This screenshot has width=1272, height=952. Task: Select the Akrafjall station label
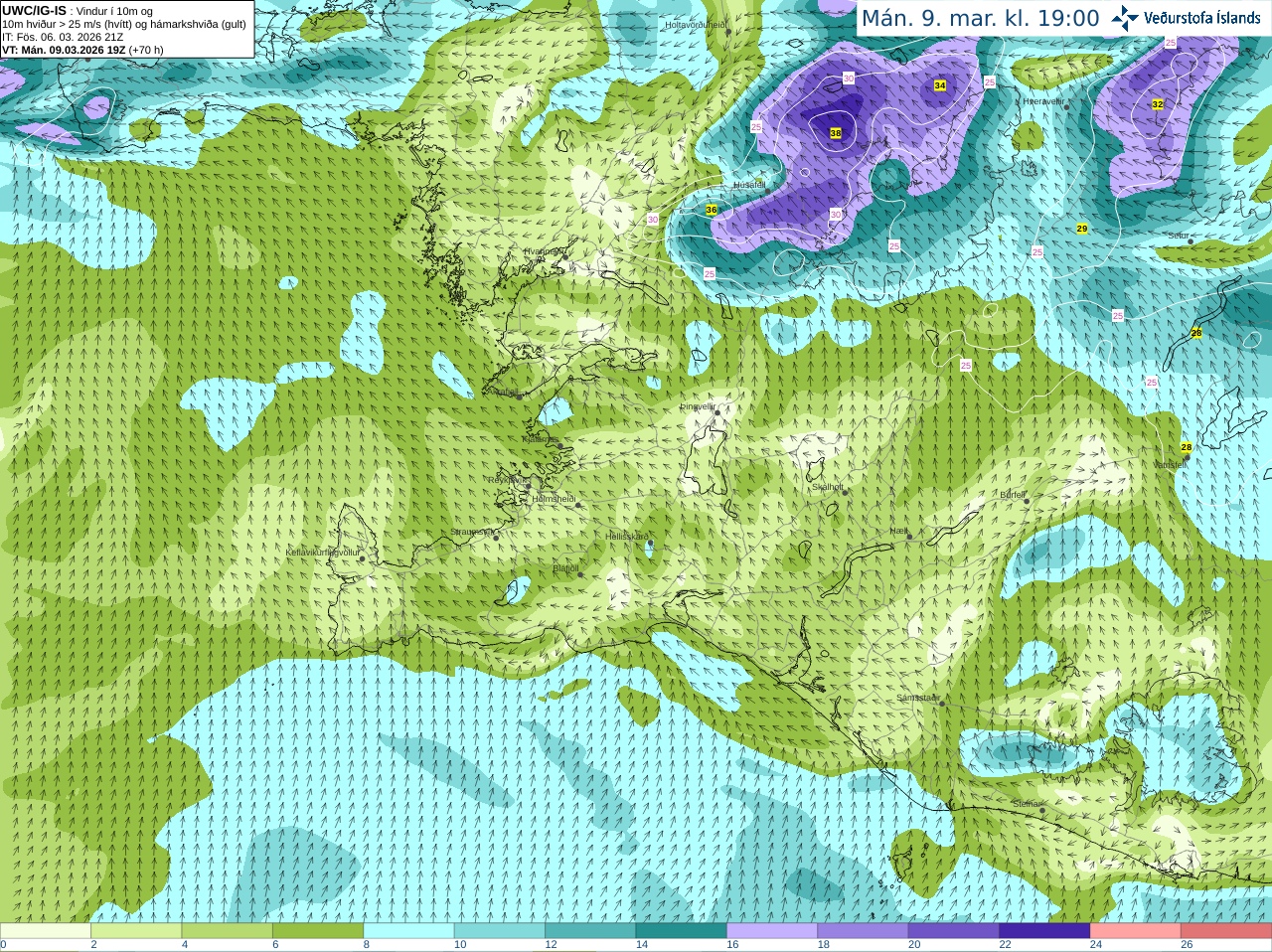point(504,393)
